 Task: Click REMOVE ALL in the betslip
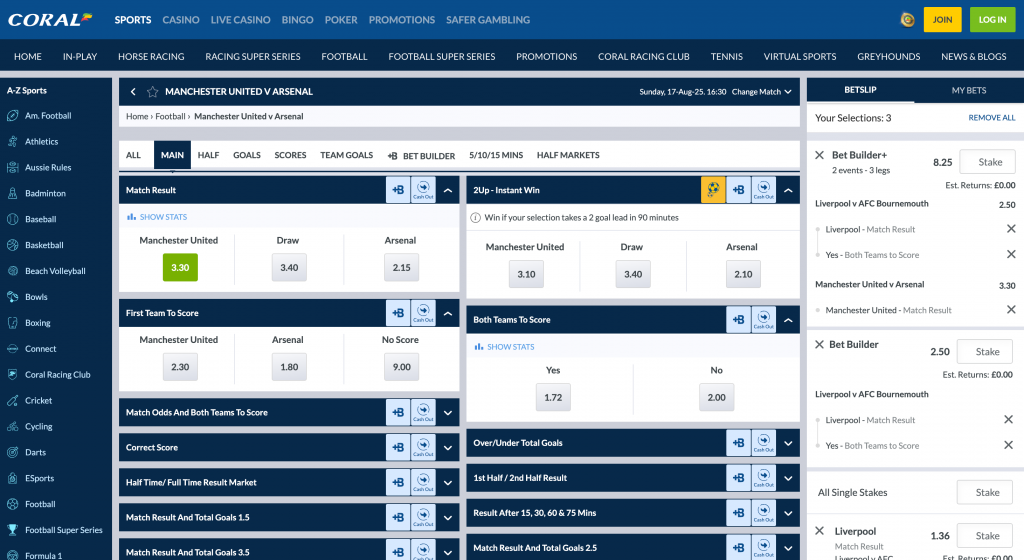[991, 118]
